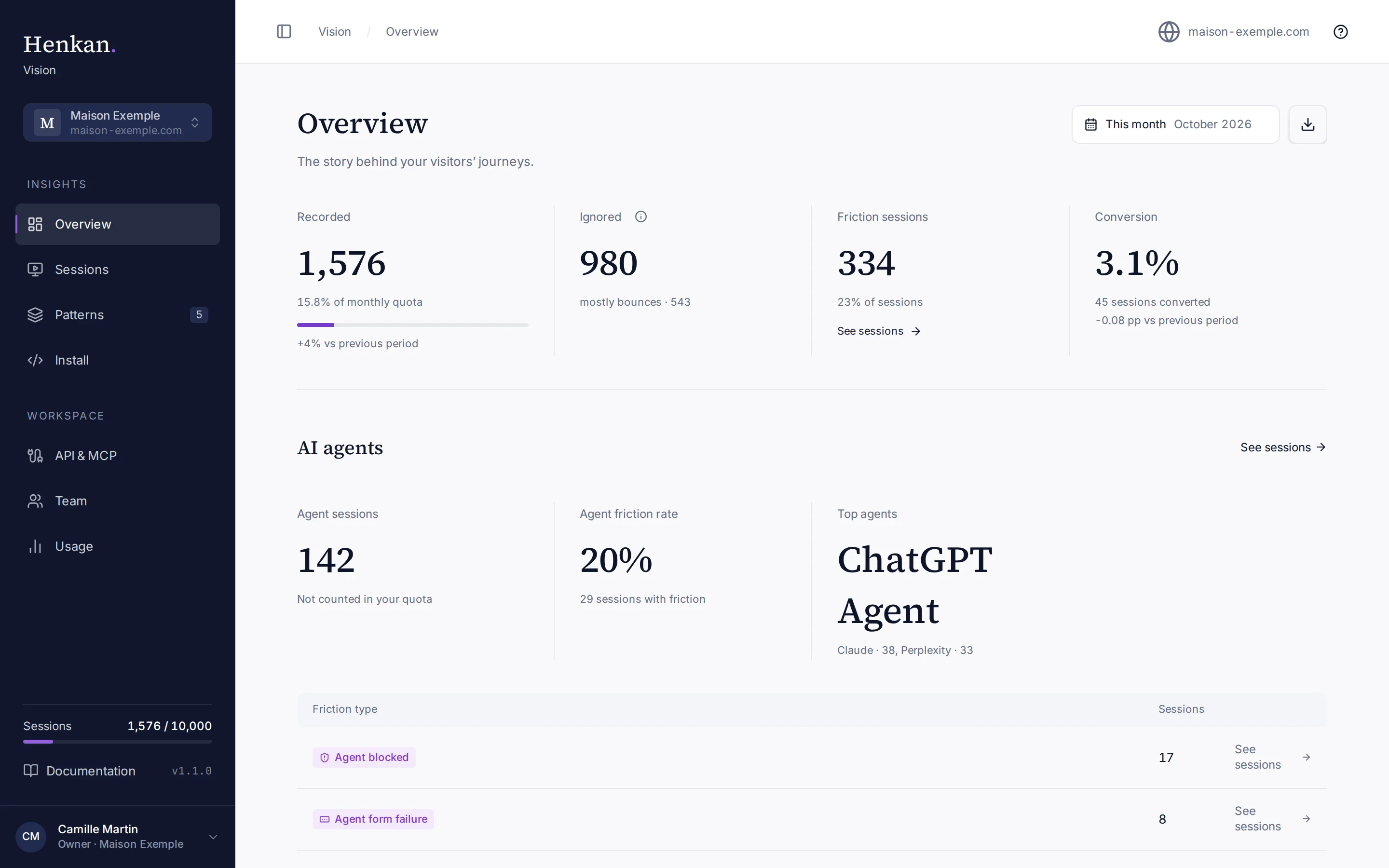Click the Team people icon
This screenshot has width=1389, height=868.
tap(36, 501)
